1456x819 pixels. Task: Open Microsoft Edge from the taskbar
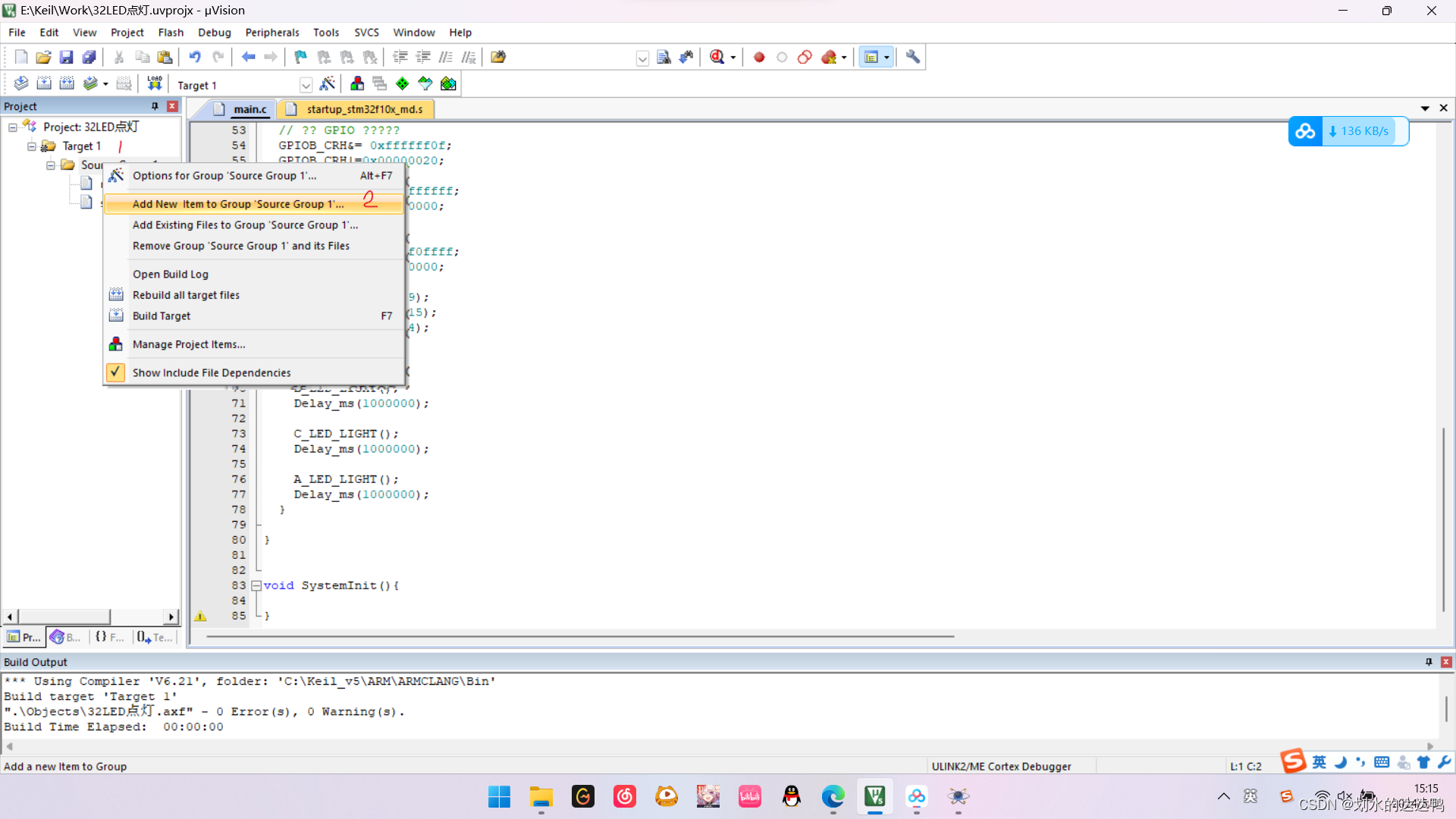(833, 796)
